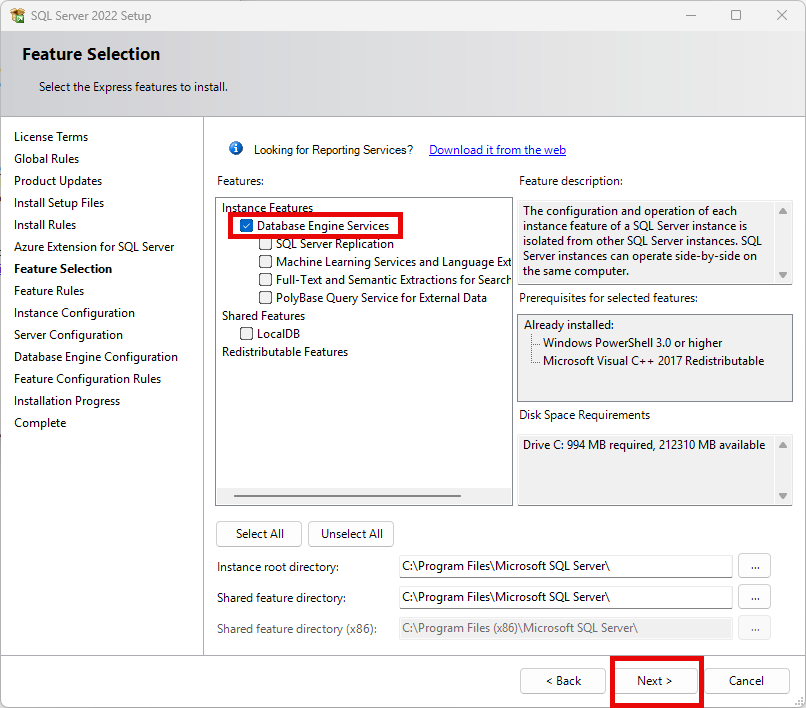806x708 pixels.
Task: Click the Shared feature directory text field
Action: point(565,597)
